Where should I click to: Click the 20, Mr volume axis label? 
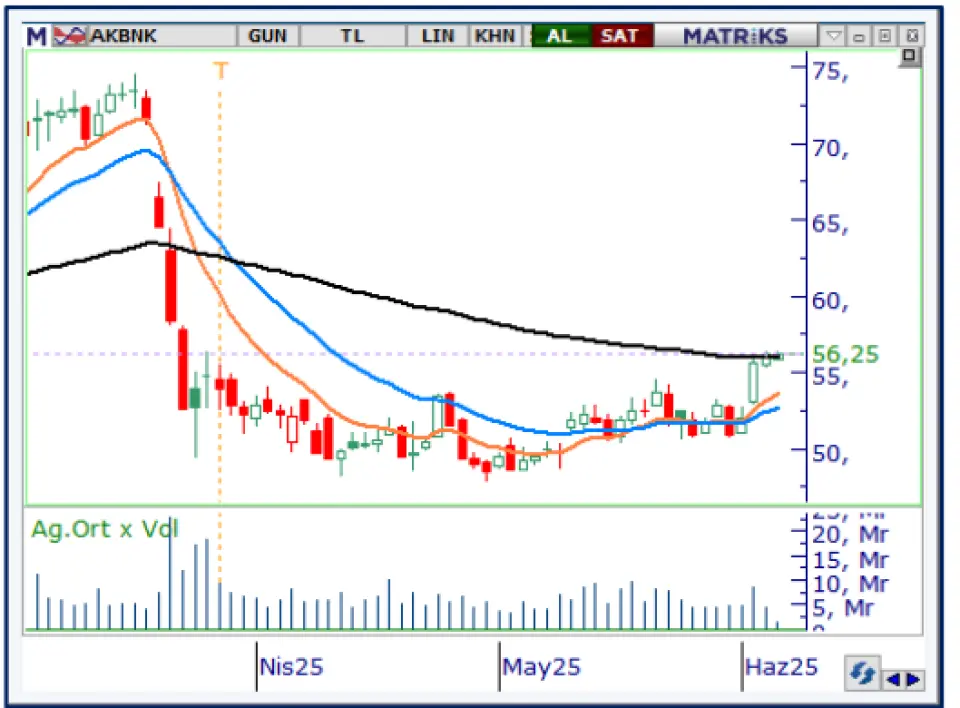[850, 535]
